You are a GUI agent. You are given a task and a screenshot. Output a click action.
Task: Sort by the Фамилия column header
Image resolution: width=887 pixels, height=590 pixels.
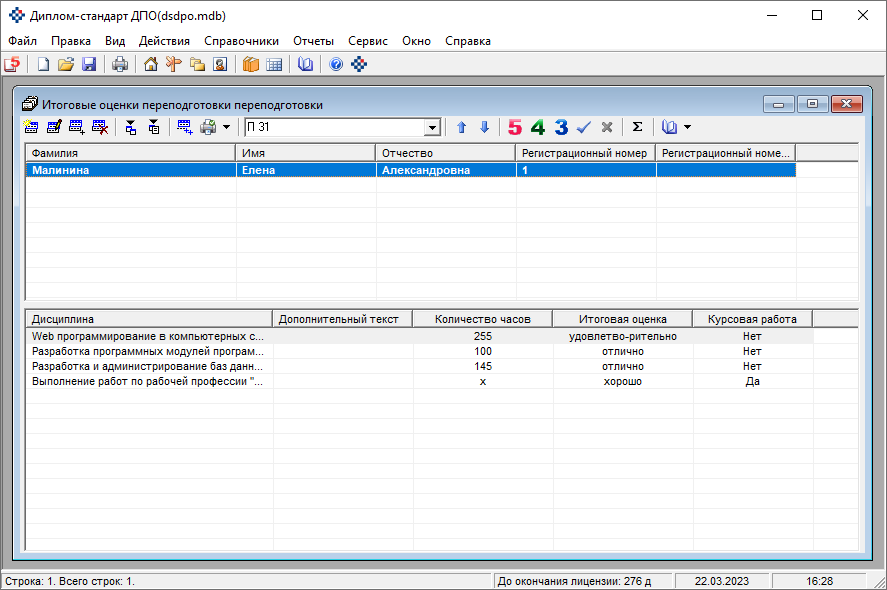130,153
